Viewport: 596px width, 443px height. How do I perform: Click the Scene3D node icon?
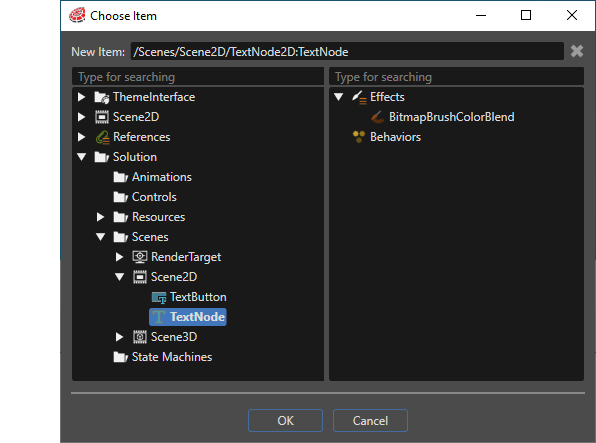(139, 337)
